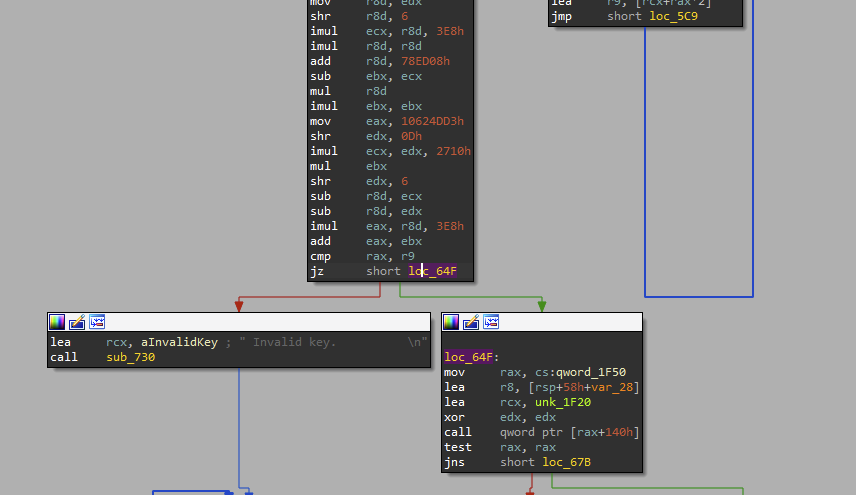Click the color icon on the loc_64F node
This screenshot has width=856, height=495.
(x=451, y=322)
